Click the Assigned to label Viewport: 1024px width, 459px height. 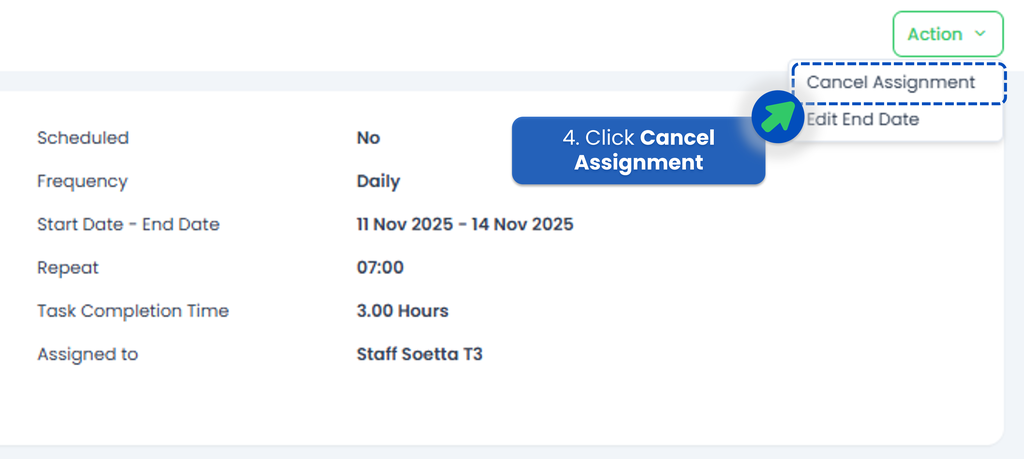[x=87, y=354]
